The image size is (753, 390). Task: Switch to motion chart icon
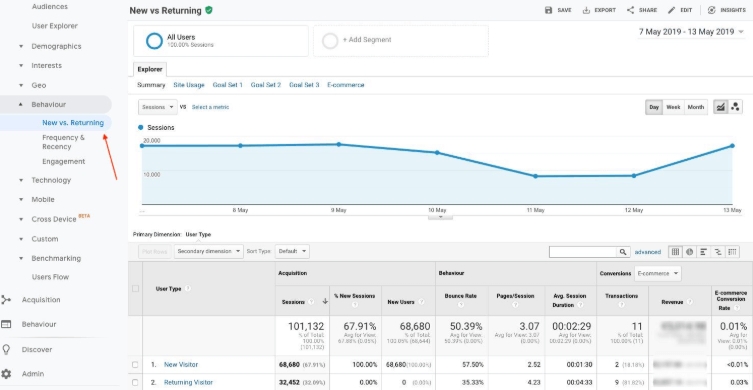click(x=735, y=107)
